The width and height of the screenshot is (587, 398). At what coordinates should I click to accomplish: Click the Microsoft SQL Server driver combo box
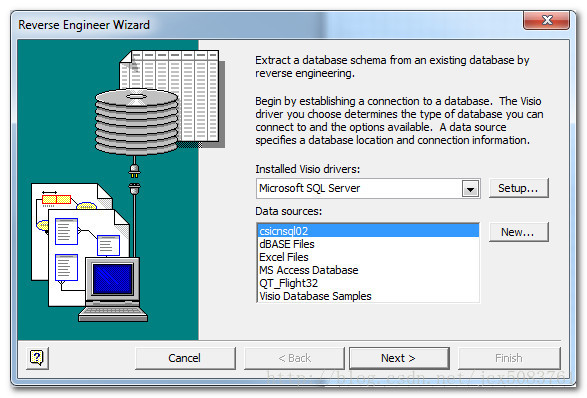368,188
